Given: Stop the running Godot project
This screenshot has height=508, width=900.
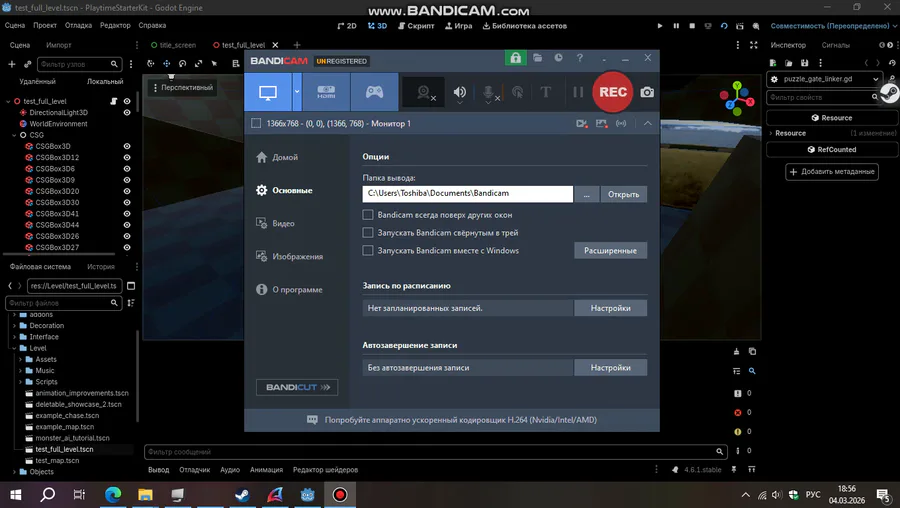Looking at the screenshot, I should [x=692, y=26].
